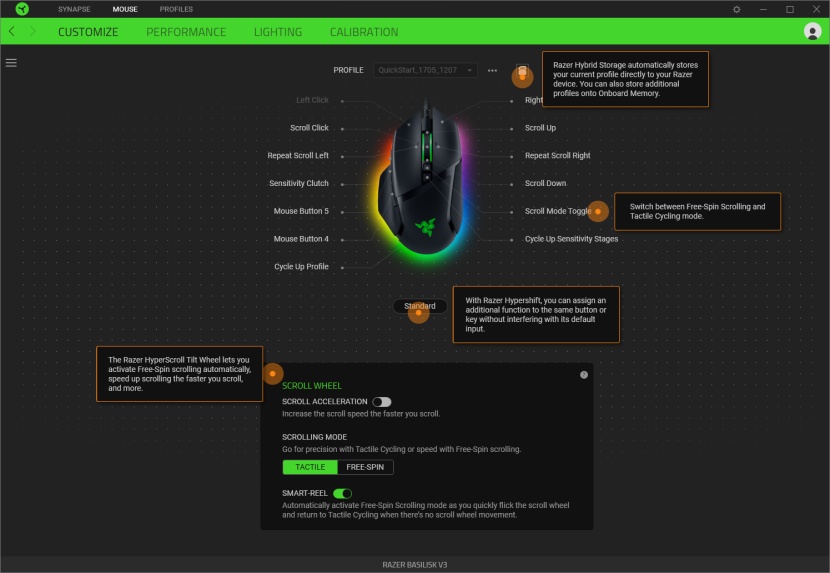Click the HyperScroll Tilt Wheel tooltip text
830x573 pixels.
pos(179,374)
